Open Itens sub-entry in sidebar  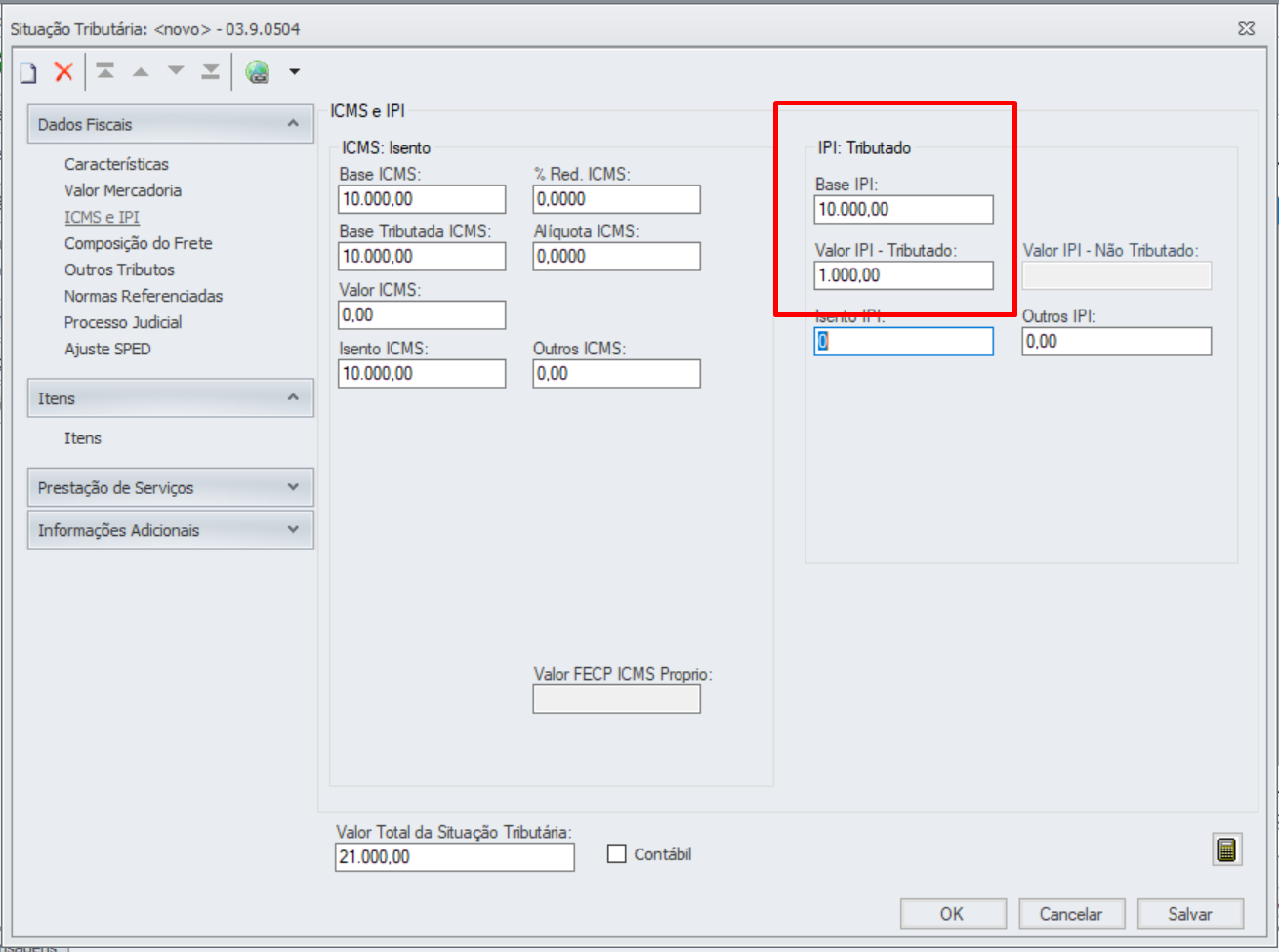pos(83,438)
